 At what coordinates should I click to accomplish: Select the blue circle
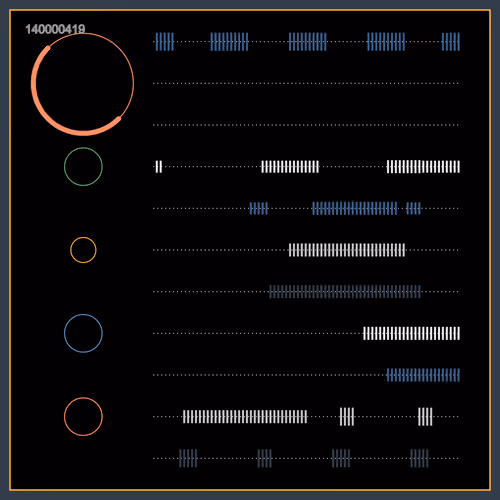(83, 333)
